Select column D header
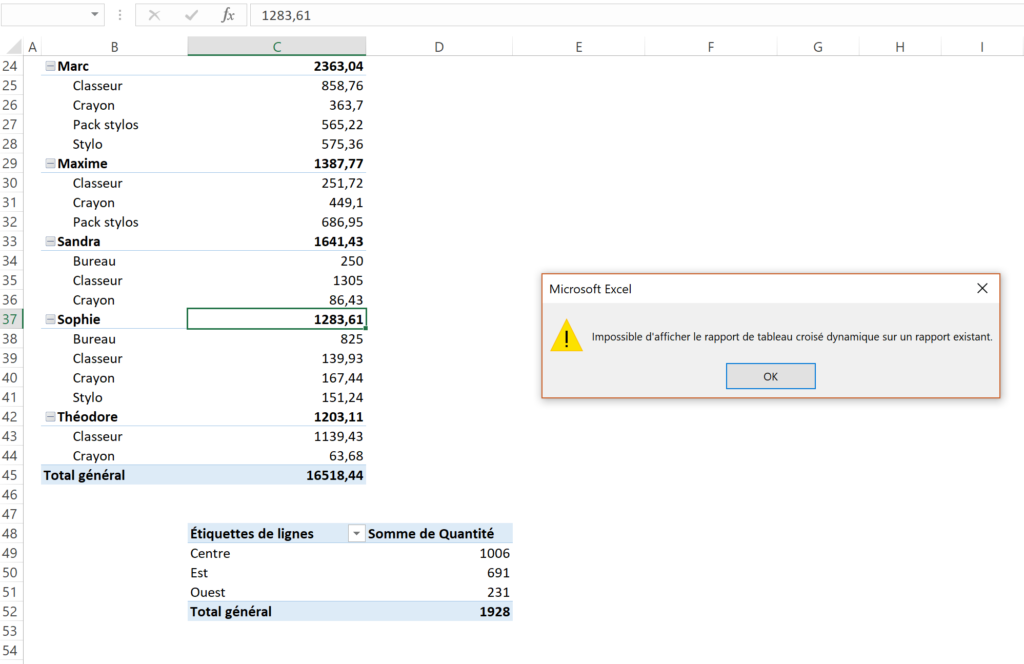 (439, 47)
